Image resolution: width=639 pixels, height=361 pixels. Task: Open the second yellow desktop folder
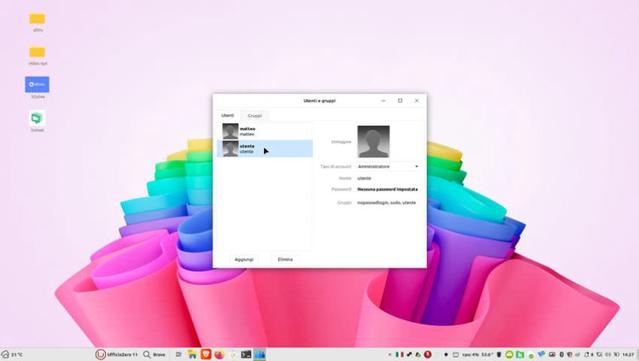(37, 52)
